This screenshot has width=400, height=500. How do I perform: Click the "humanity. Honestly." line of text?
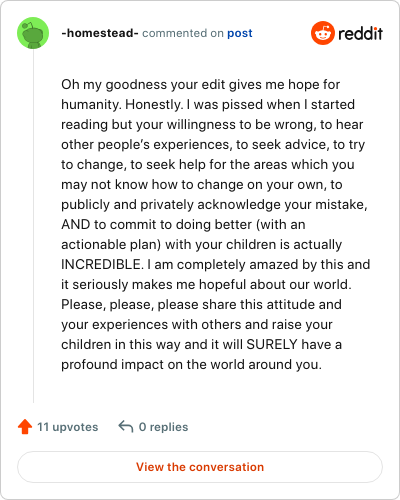point(208,105)
